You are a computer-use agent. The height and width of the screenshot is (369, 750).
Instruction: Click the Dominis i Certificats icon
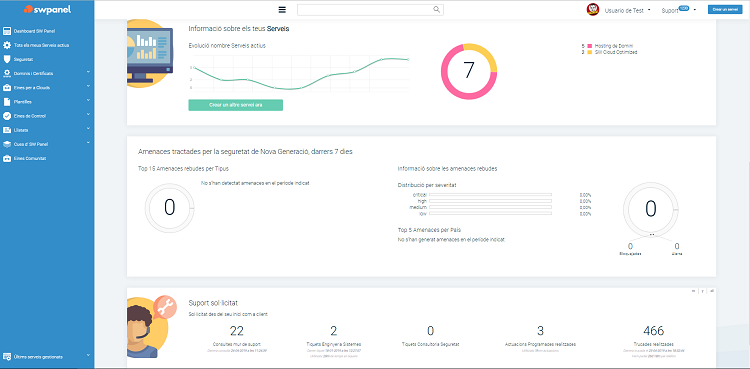pos(7,74)
